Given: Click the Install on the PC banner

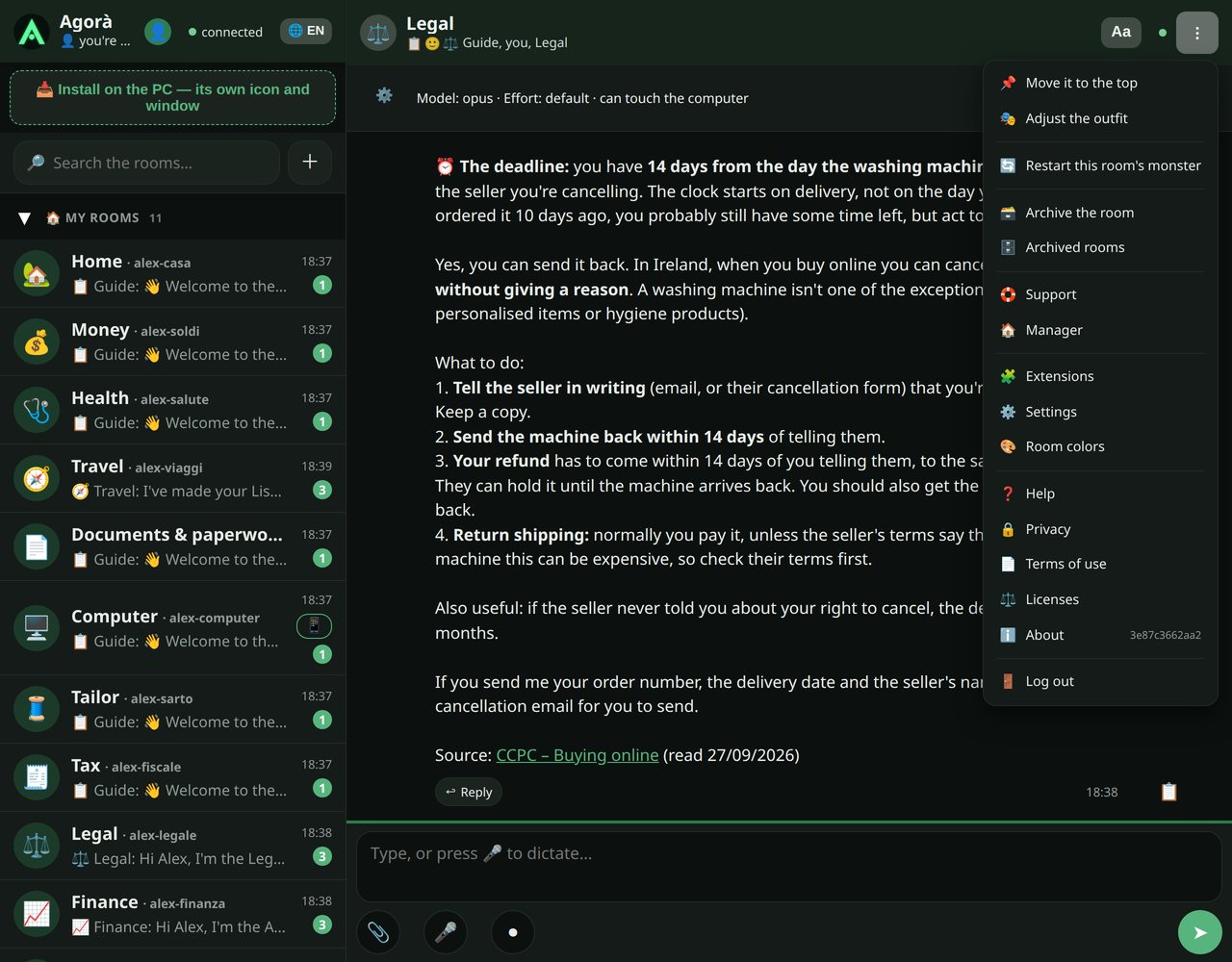Looking at the screenshot, I should [172, 97].
